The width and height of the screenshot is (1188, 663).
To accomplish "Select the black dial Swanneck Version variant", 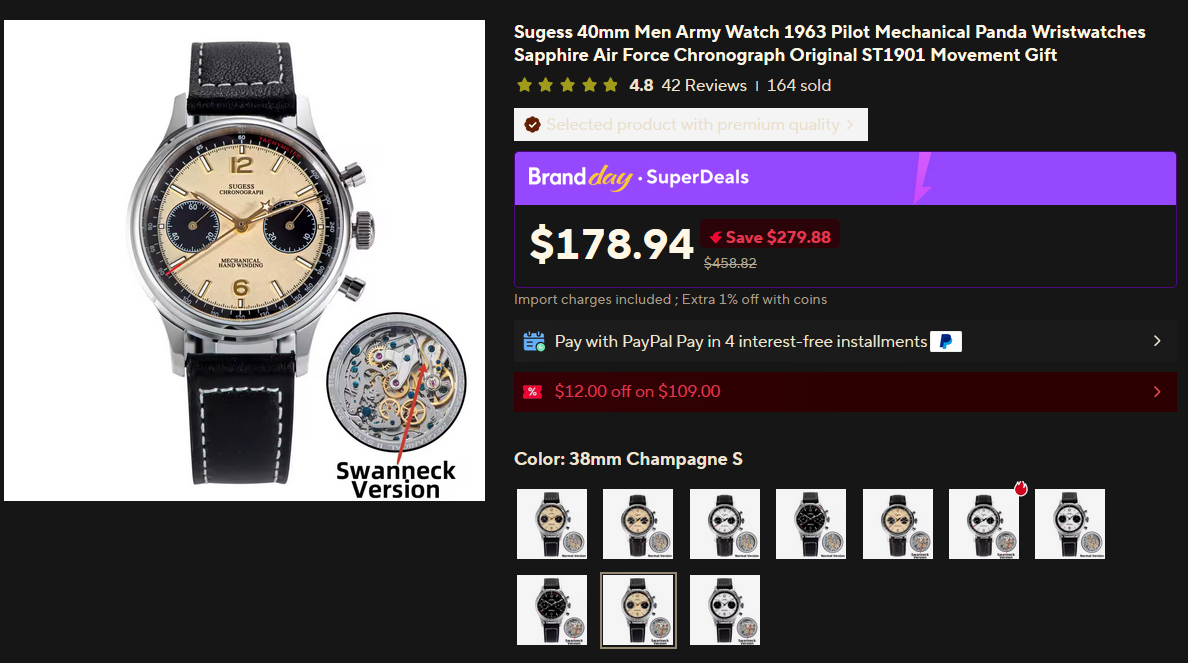I will click(552, 609).
